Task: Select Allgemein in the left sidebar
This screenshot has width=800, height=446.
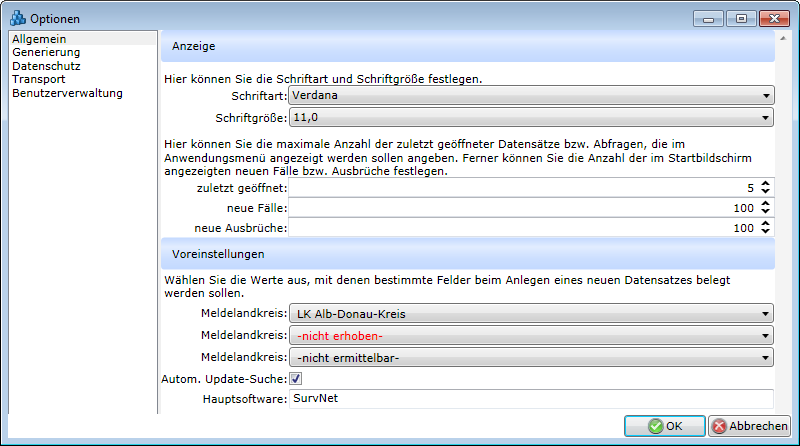Action: click(x=34, y=38)
